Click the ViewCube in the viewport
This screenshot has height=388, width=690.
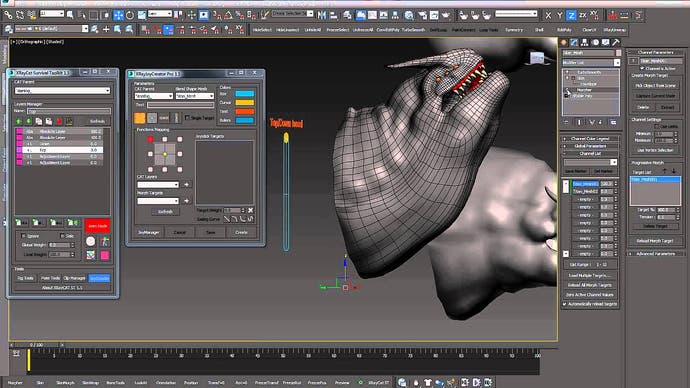point(537,58)
